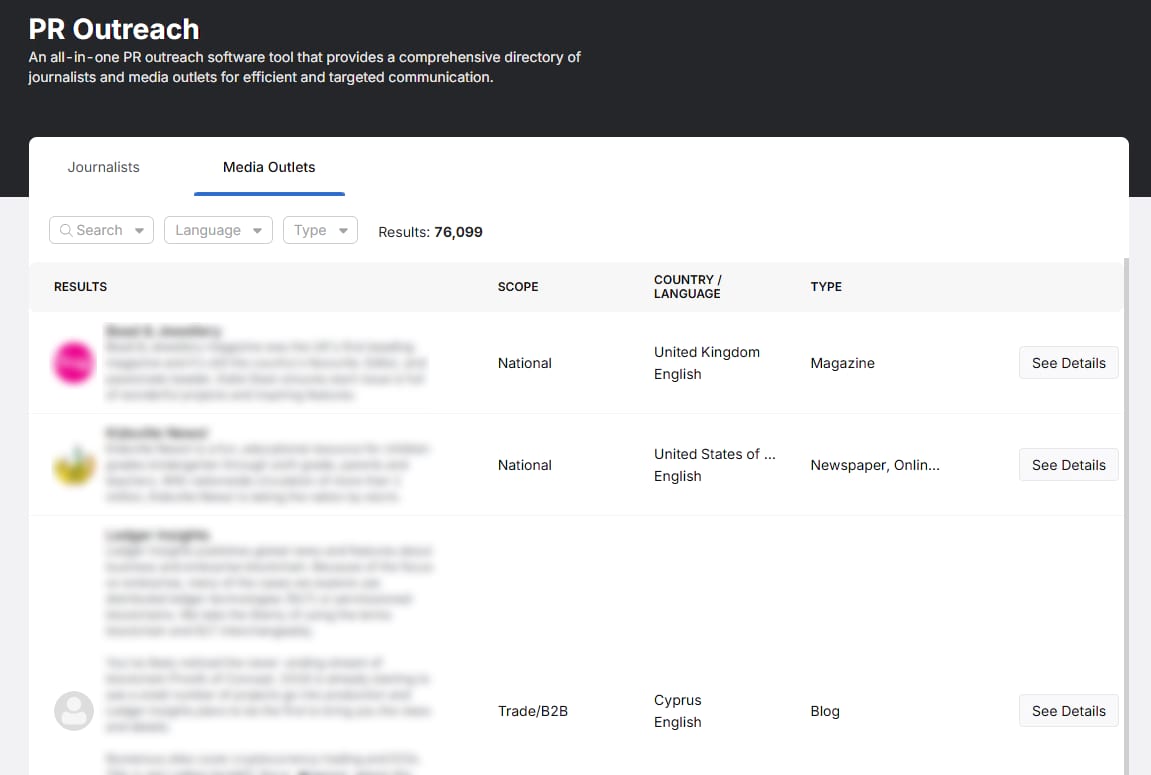Select the COUNTRY / LANGUAGE column header
Image resolution: width=1151 pixels, height=775 pixels.
pyautogui.click(x=687, y=287)
